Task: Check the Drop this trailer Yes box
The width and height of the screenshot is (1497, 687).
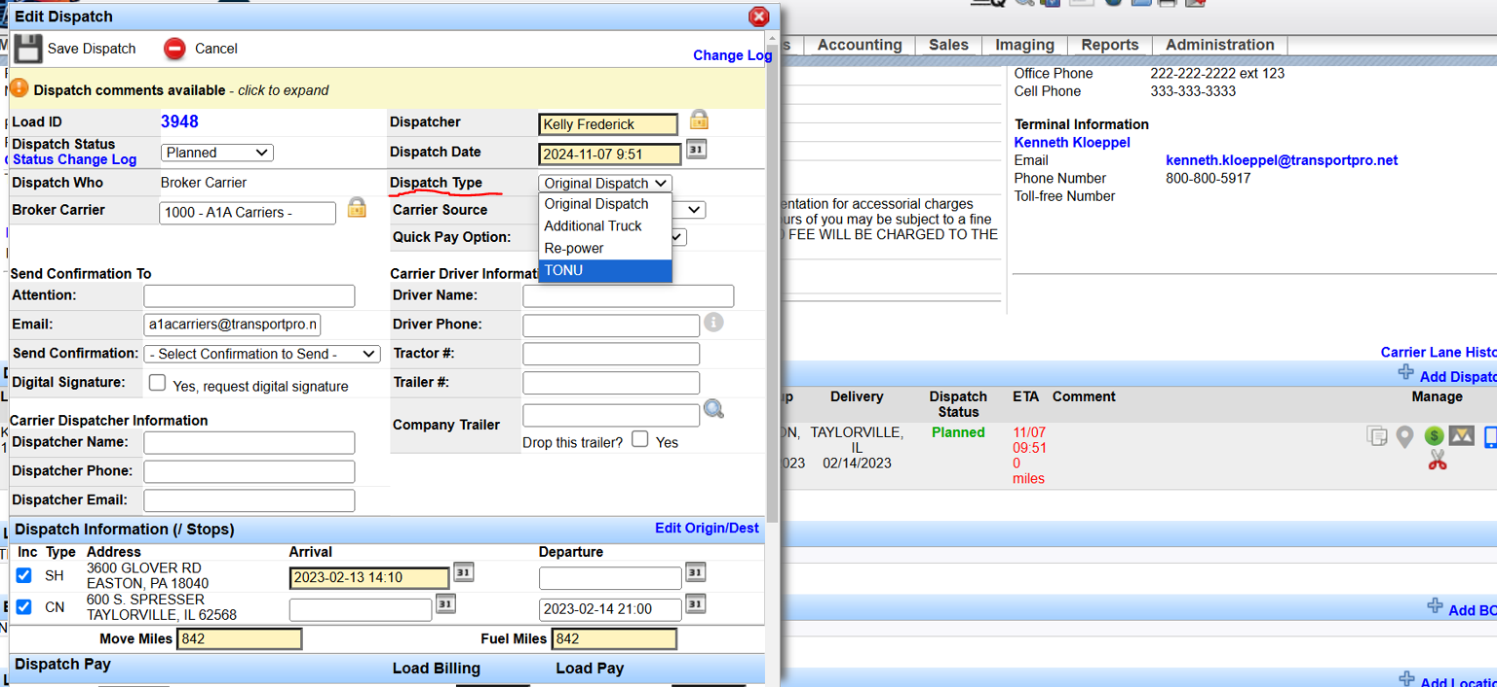Action: click(x=640, y=439)
